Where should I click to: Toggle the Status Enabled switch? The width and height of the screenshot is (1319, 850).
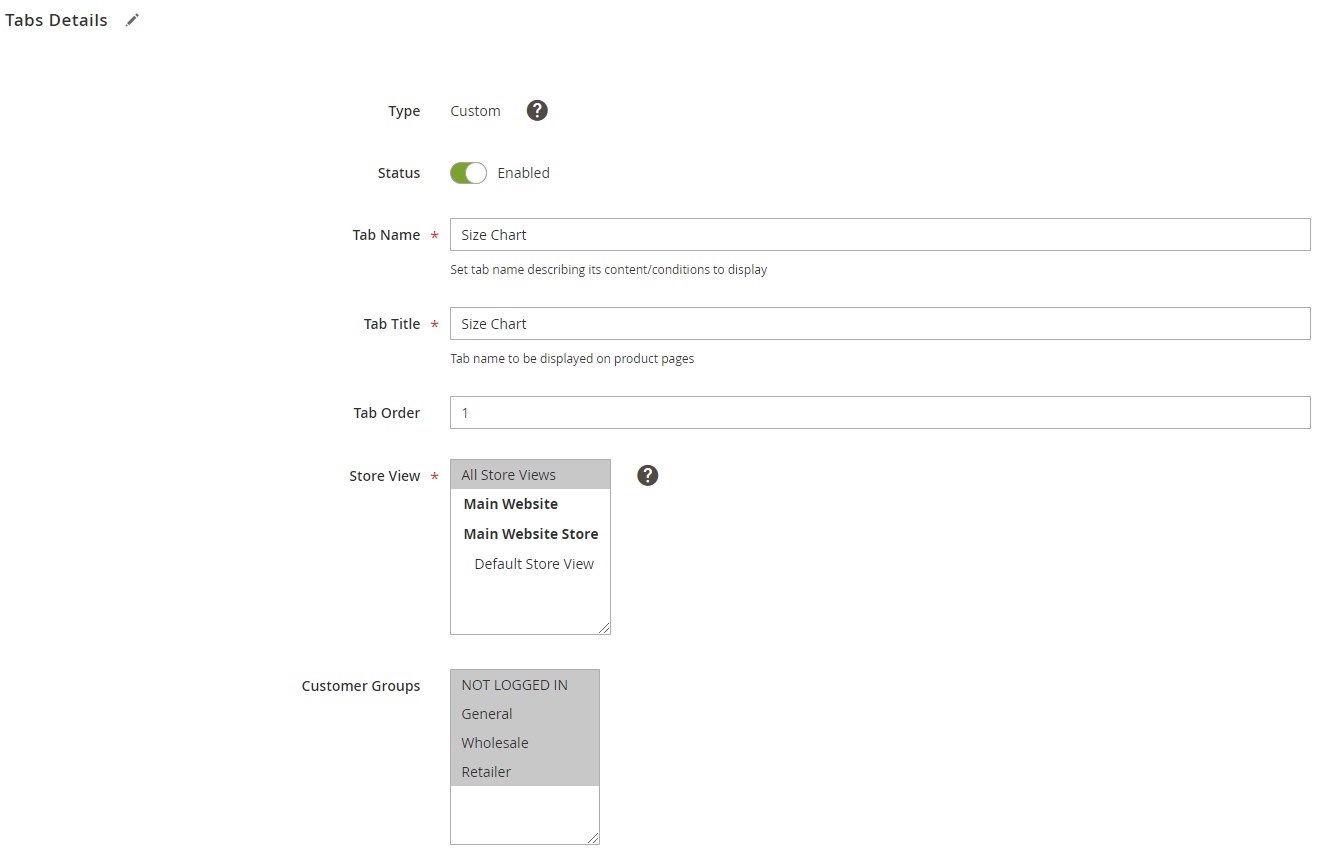[468, 173]
